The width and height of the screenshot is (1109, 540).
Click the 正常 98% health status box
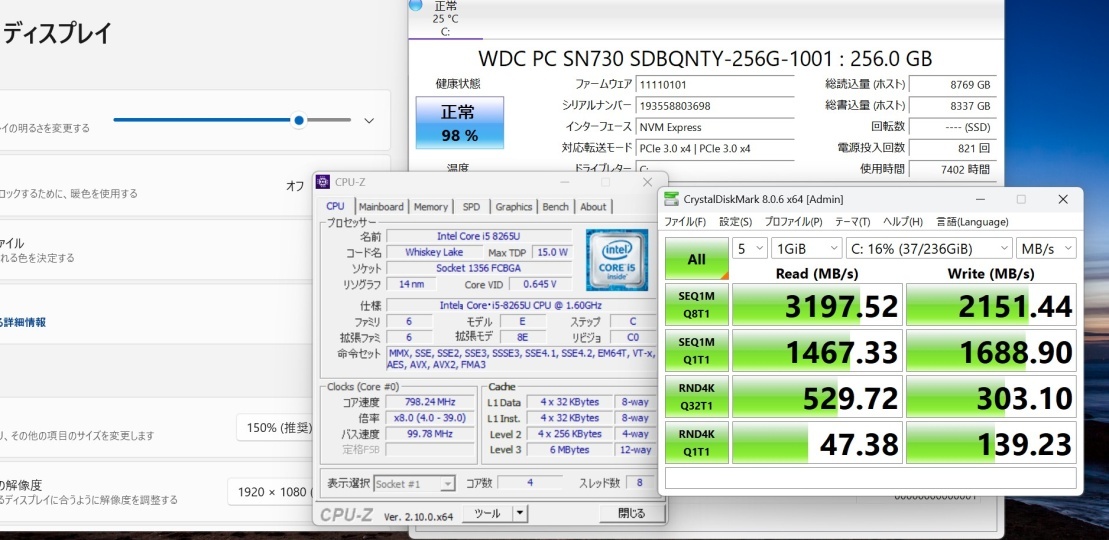point(460,122)
